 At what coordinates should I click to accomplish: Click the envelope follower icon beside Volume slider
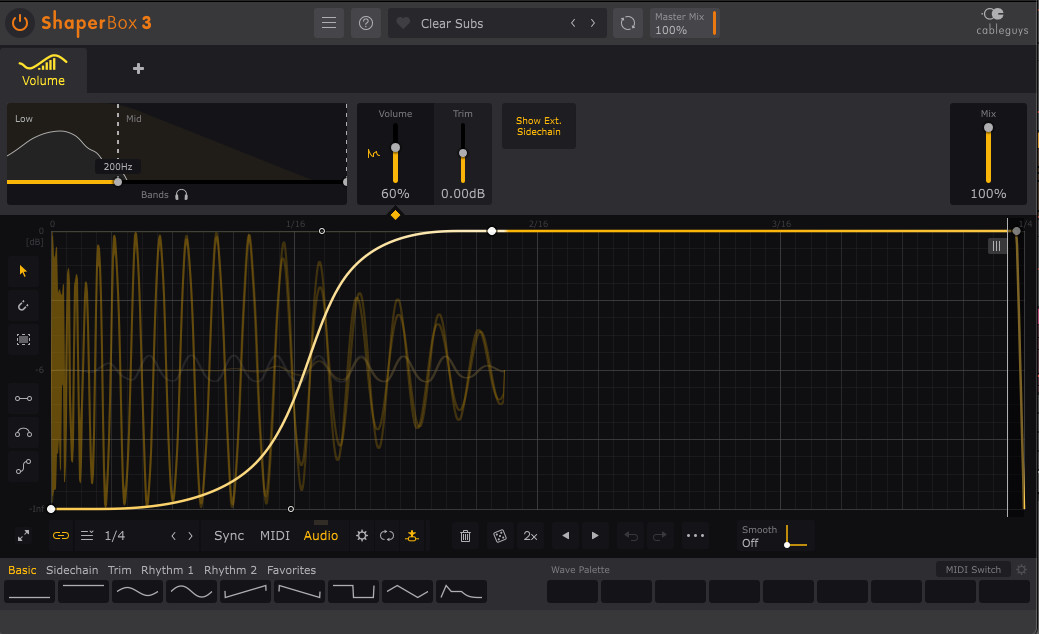(374, 154)
